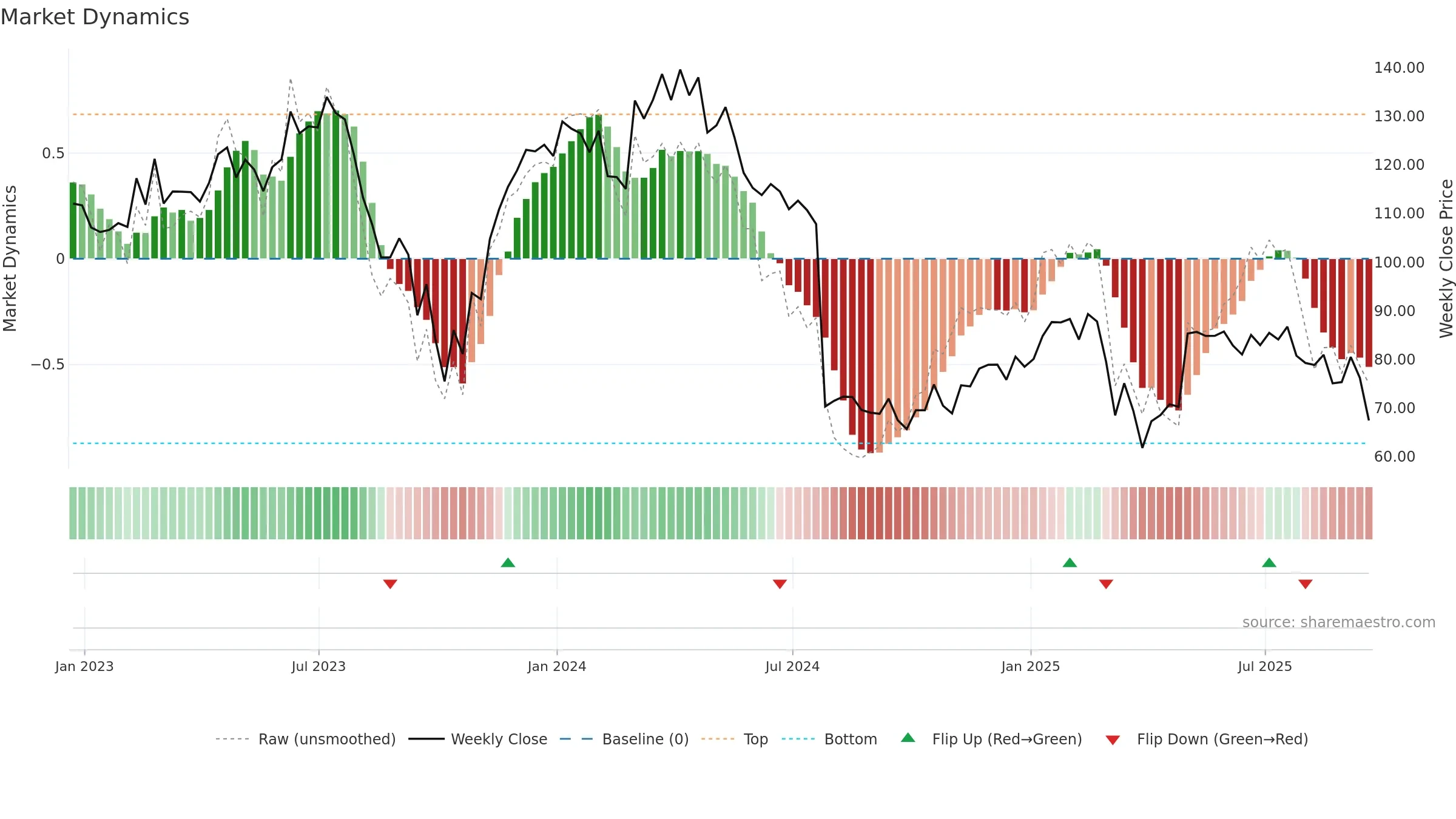This screenshot has width=1456, height=819.
Task: Click the flip-up marker before Jan 2024
Action: pos(508,562)
